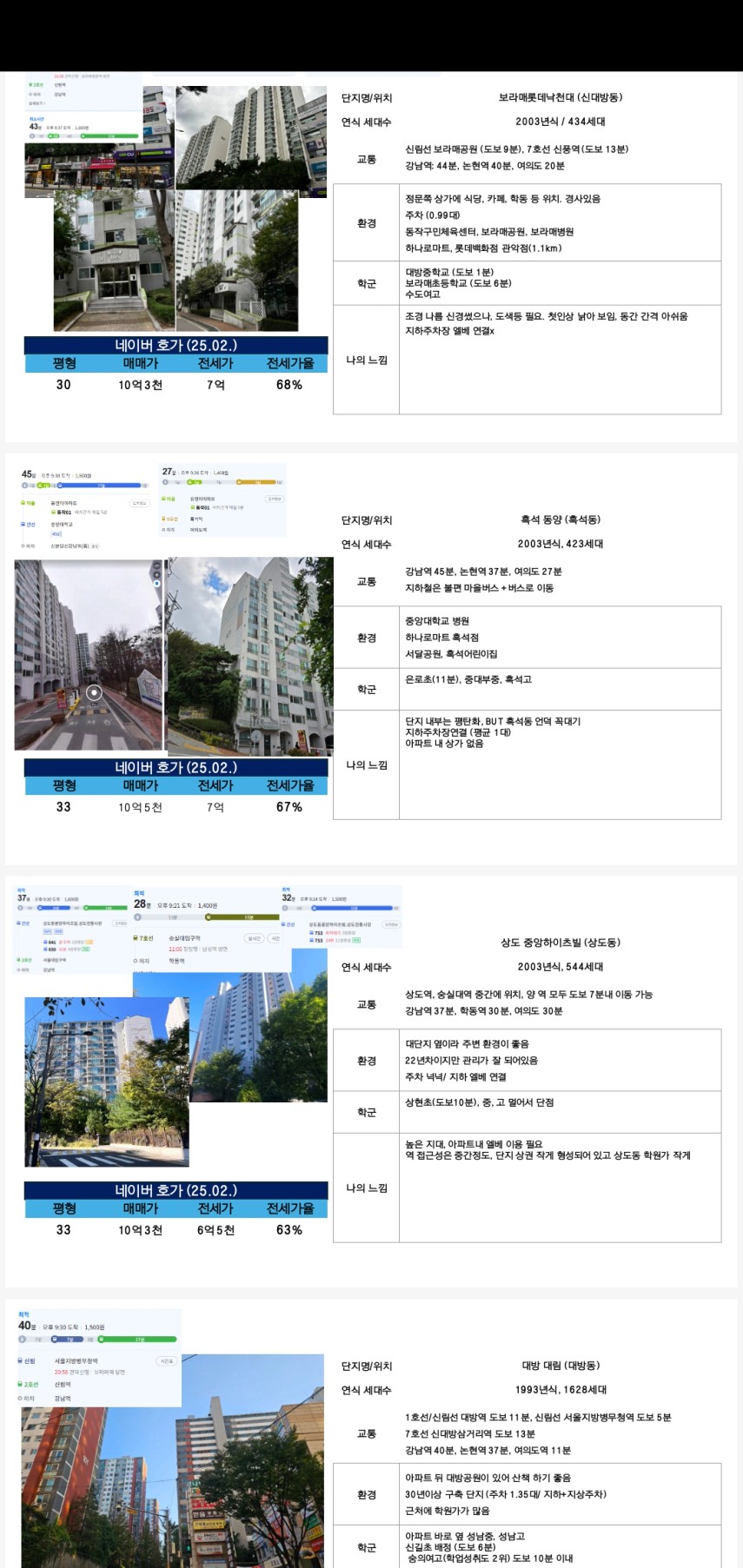The width and height of the screenshot is (743, 1568).
Task: Open the building entrance photo of 보라매롯데낙천대
Action: click(114, 261)
